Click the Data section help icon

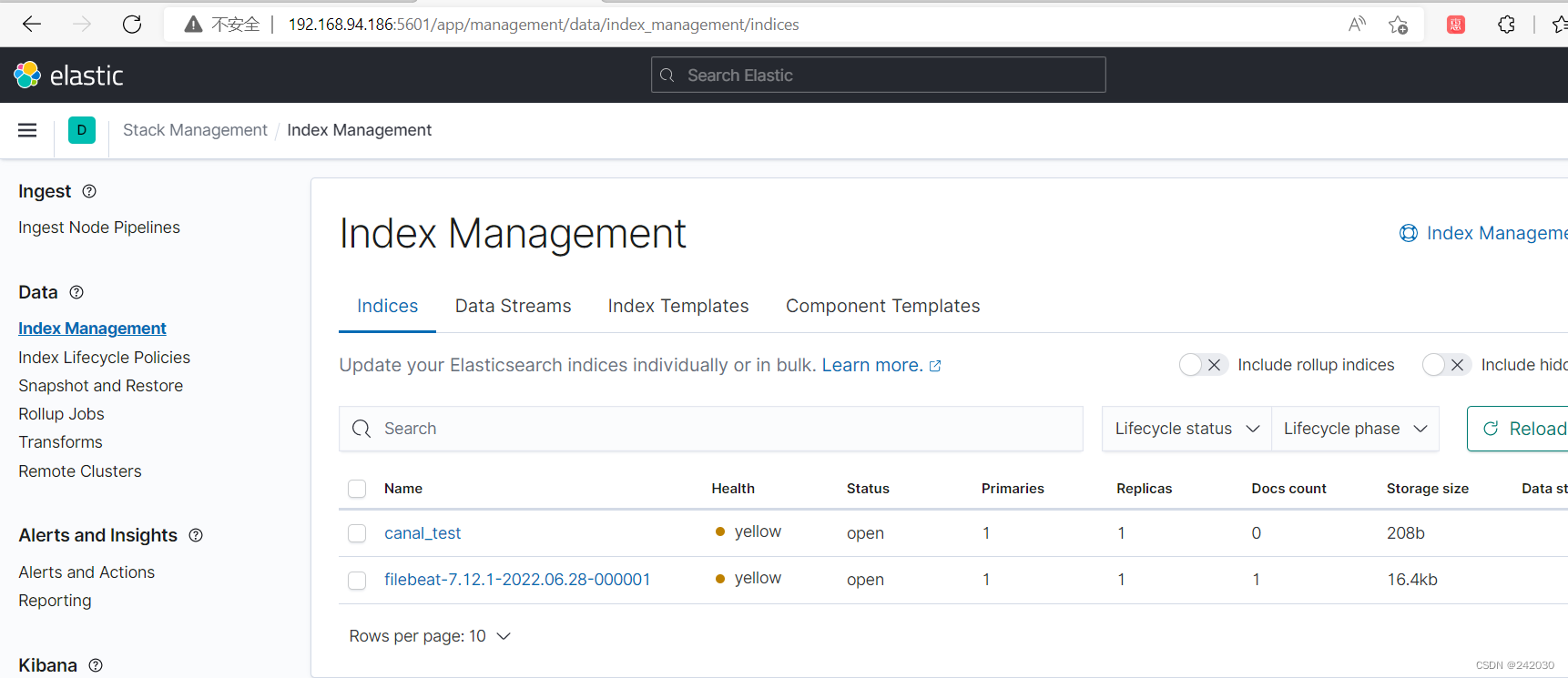76,292
